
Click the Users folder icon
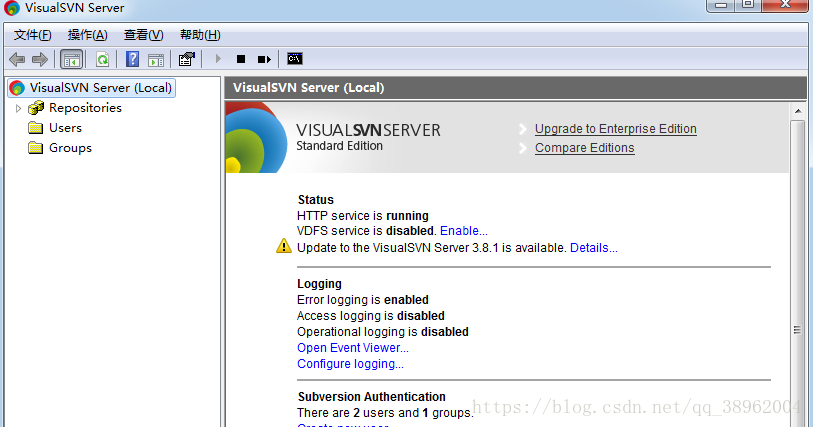(x=35, y=127)
